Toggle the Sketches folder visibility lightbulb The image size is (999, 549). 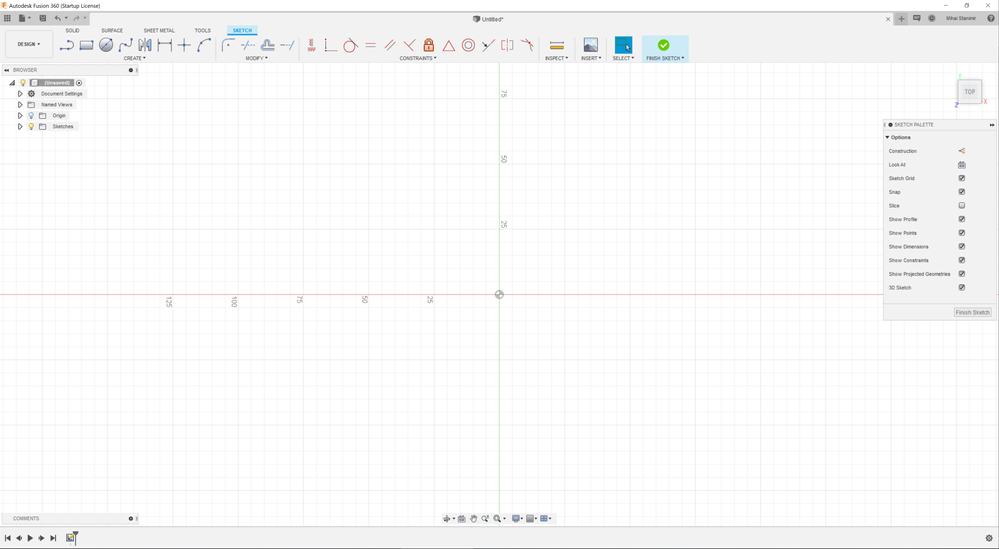31,126
